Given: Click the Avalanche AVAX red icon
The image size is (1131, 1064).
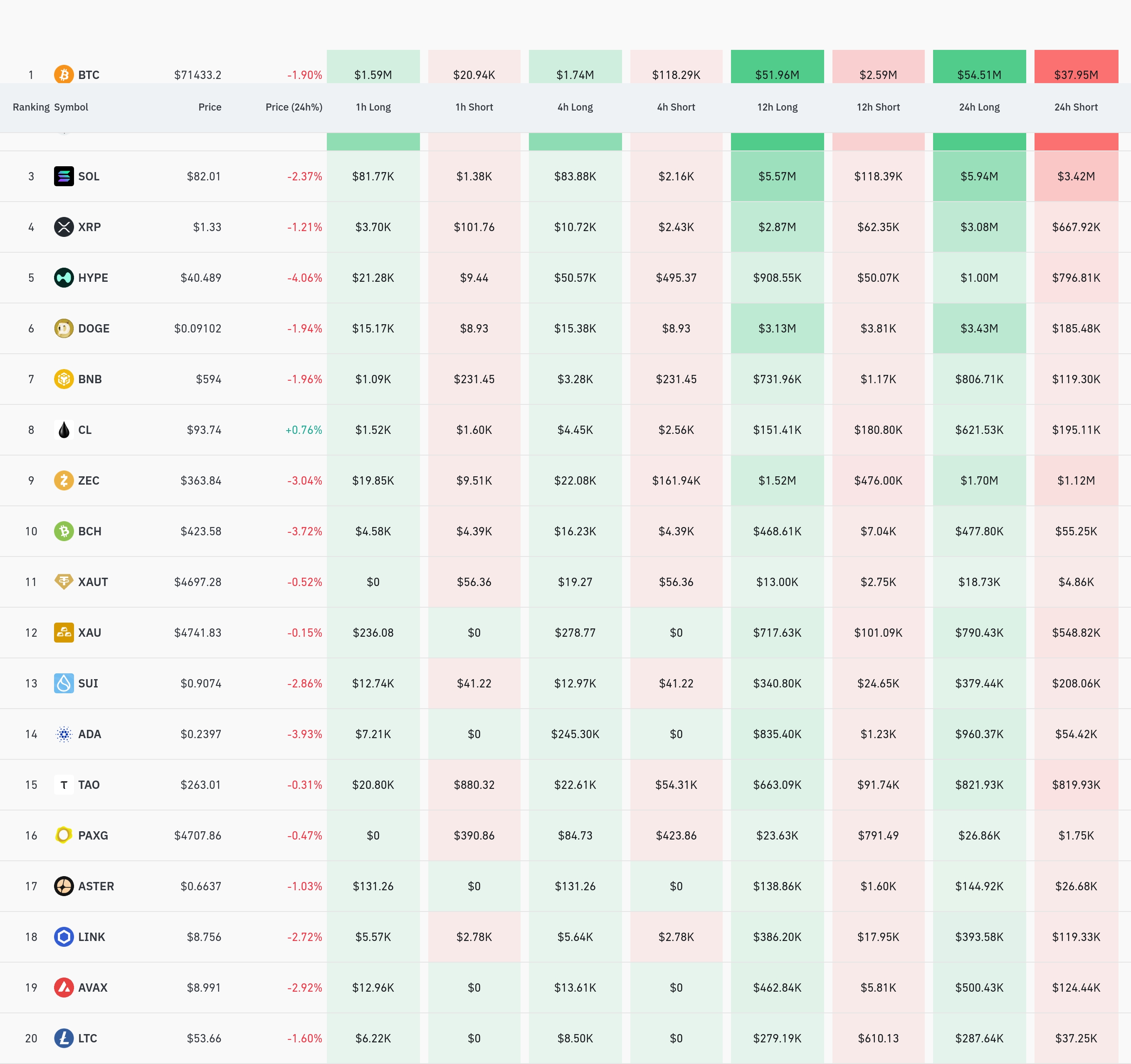Looking at the screenshot, I should click(x=64, y=987).
